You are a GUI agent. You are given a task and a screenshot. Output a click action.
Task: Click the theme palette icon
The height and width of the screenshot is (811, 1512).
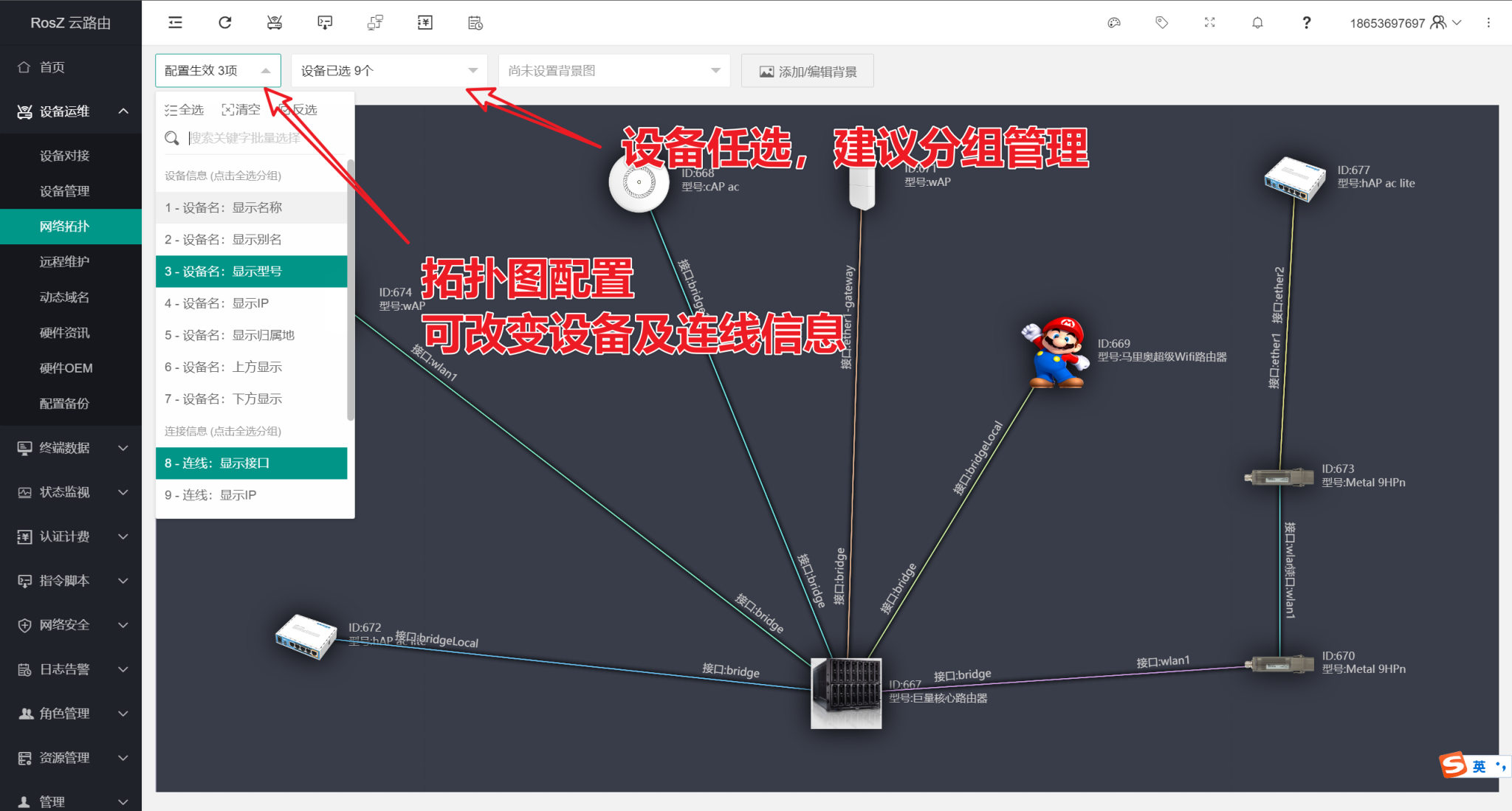[1113, 22]
